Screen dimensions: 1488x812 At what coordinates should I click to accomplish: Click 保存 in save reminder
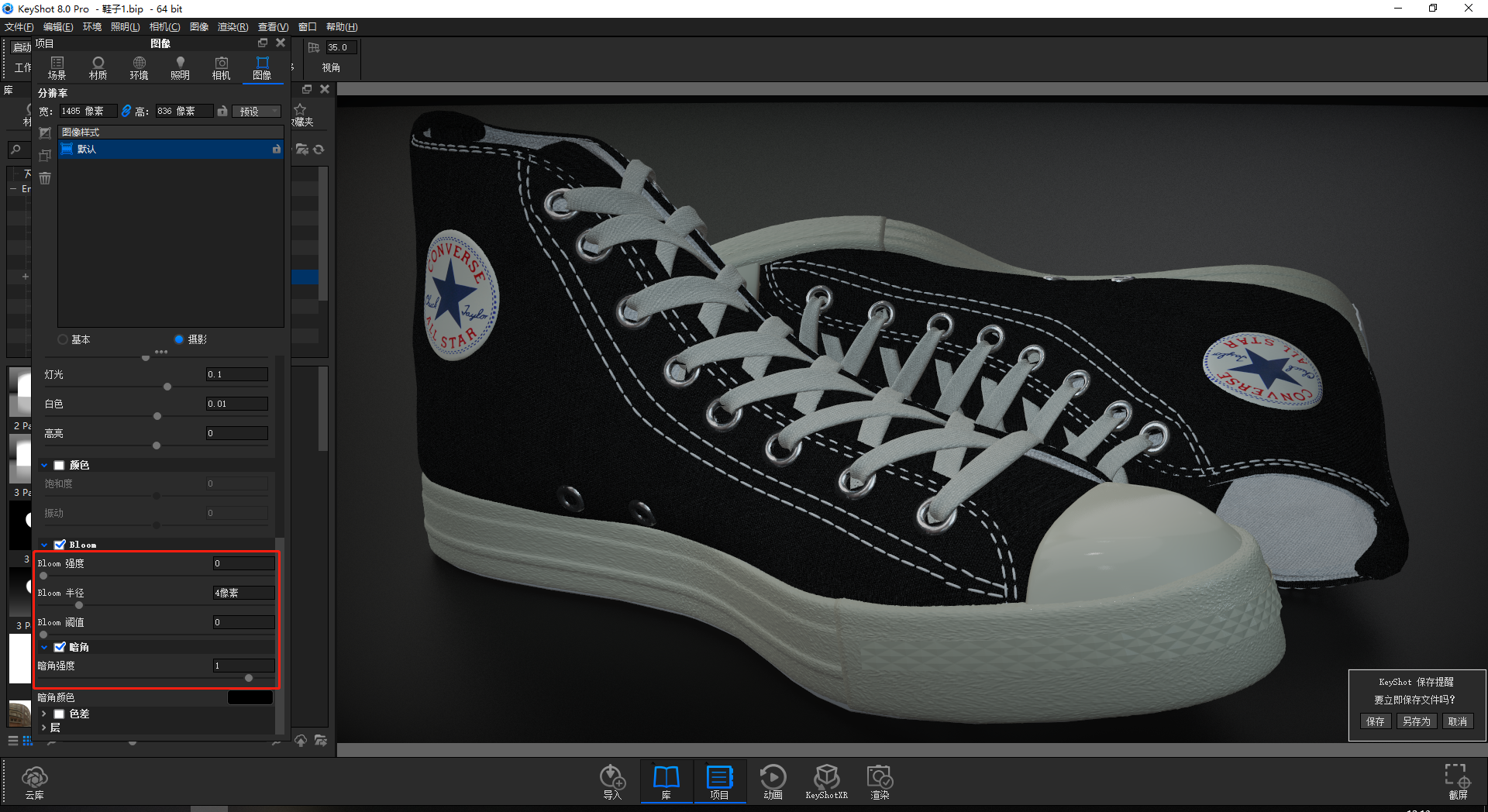tap(1375, 721)
